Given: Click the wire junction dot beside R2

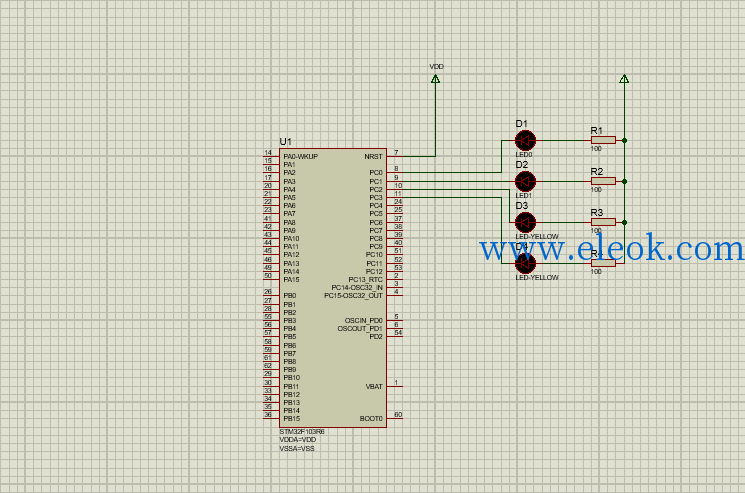Looking at the screenshot, I should [624, 181].
